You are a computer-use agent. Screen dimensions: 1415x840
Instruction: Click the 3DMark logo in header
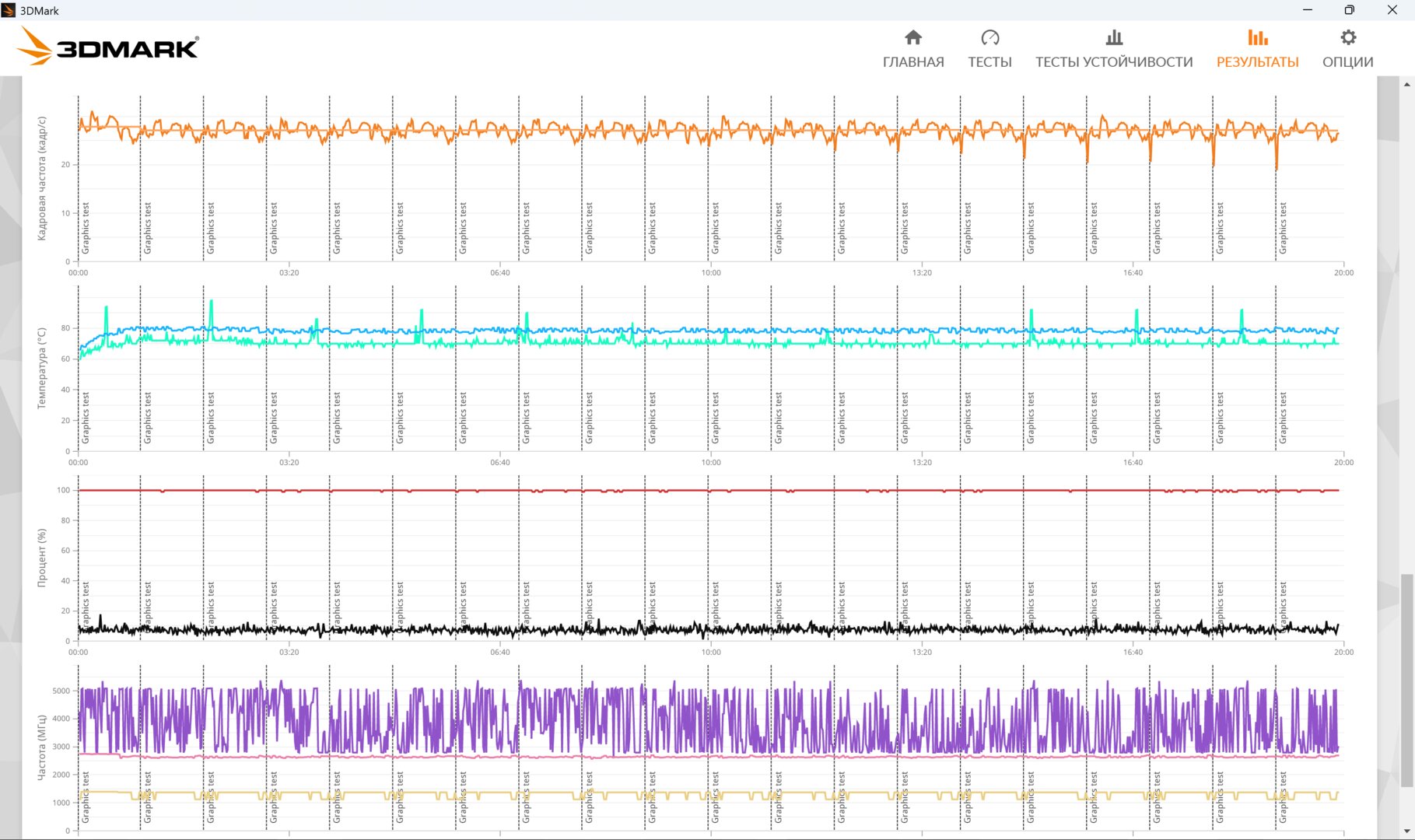[108, 47]
